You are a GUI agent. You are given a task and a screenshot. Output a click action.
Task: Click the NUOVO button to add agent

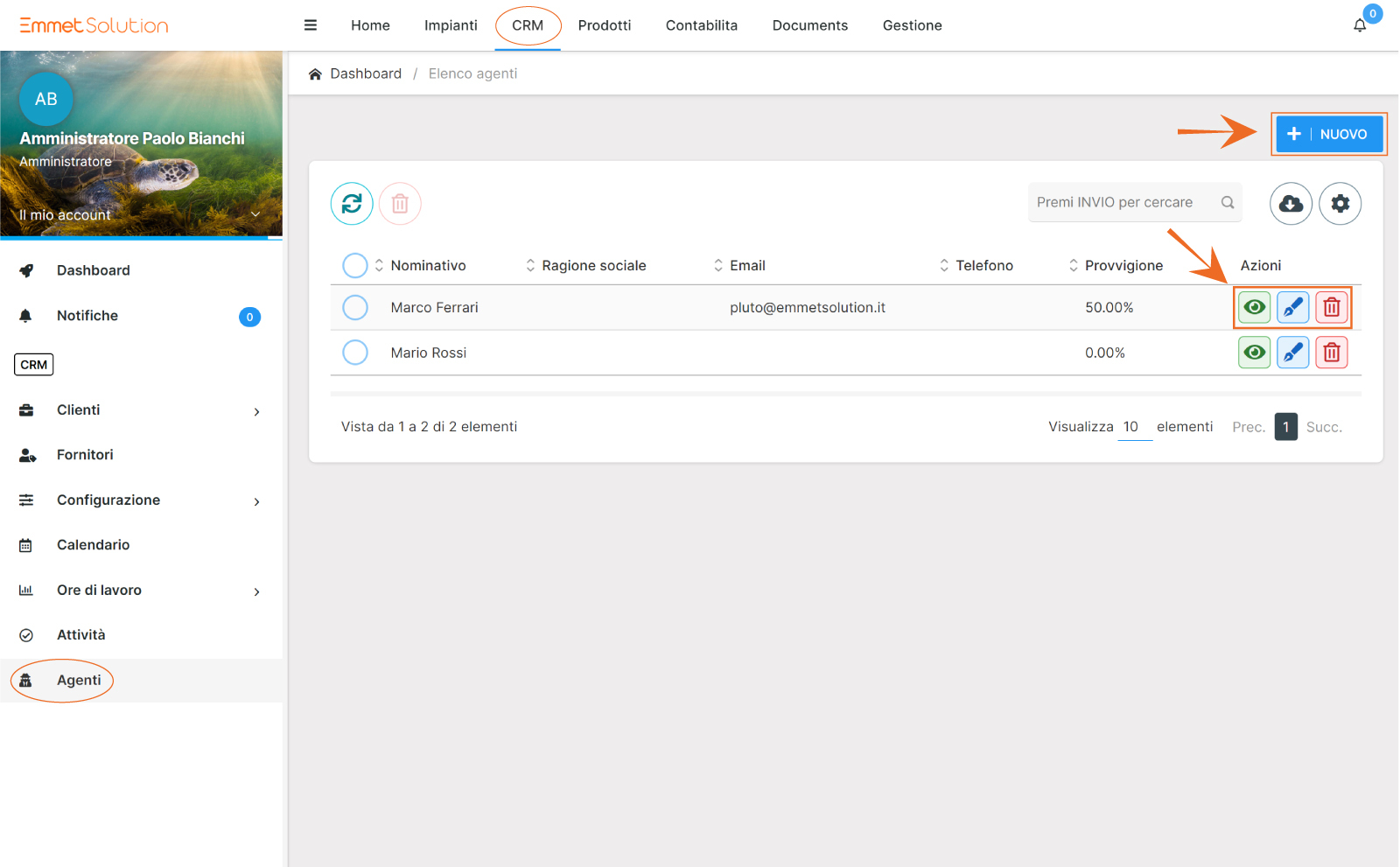pos(1328,134)
